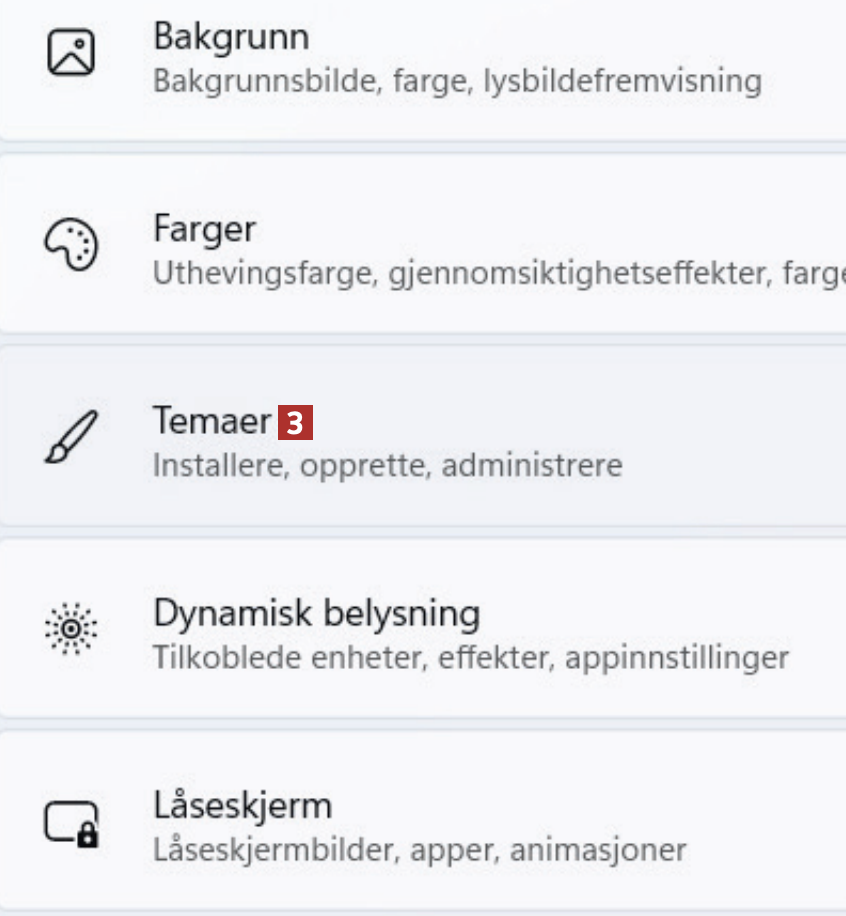
Task: Click "Bakgrunnsbilde, farge, lysbildefremvisning" description
Action: 457,80
